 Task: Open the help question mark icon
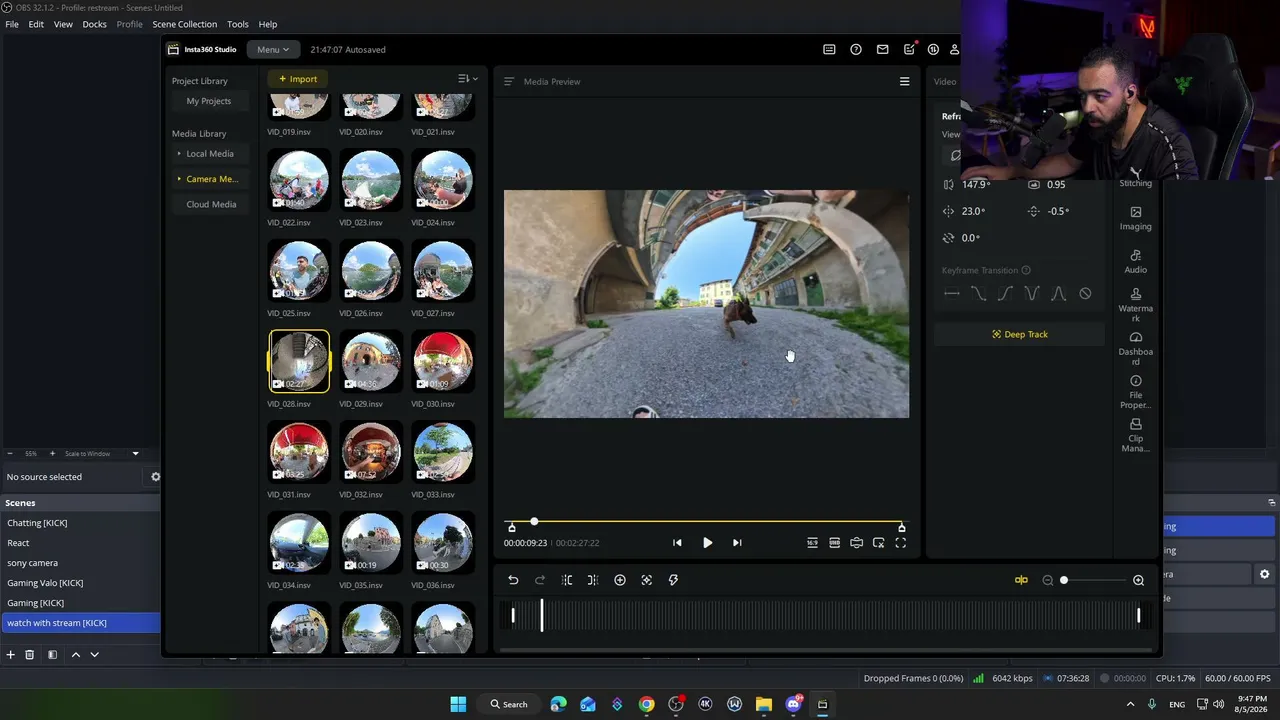[856, 49]
